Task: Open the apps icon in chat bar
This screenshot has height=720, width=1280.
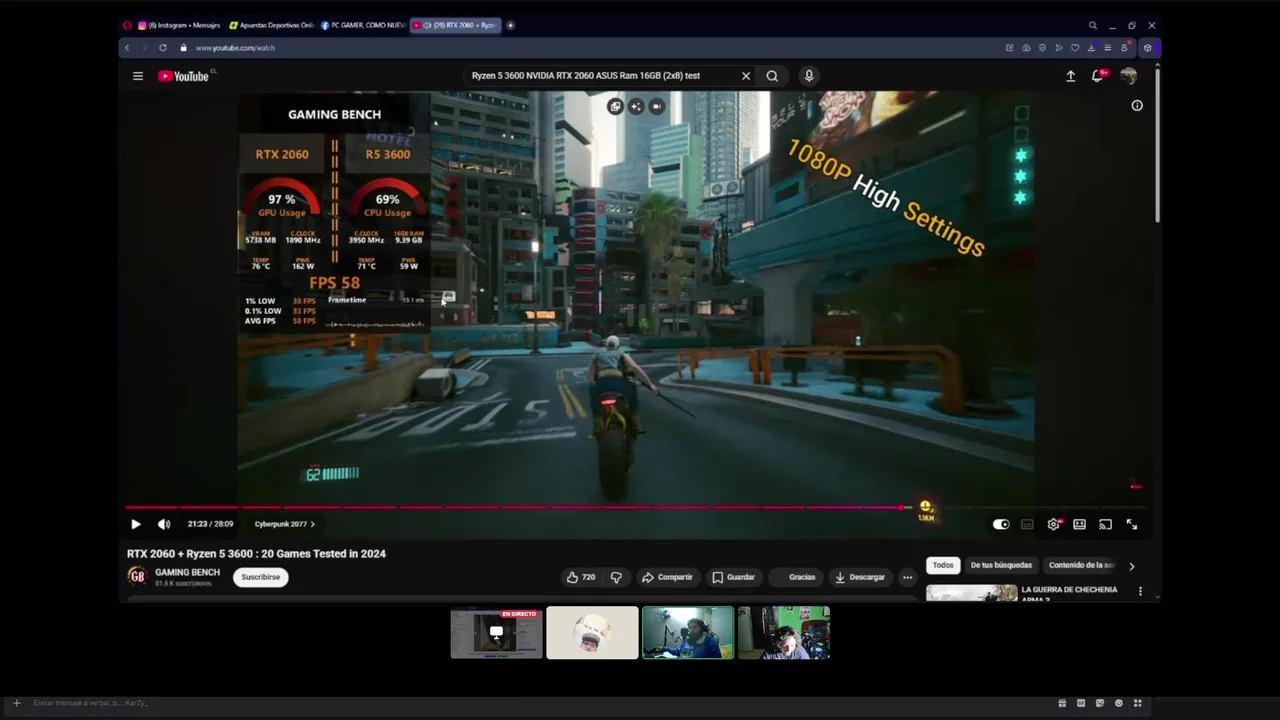Action: (1137, 703)
